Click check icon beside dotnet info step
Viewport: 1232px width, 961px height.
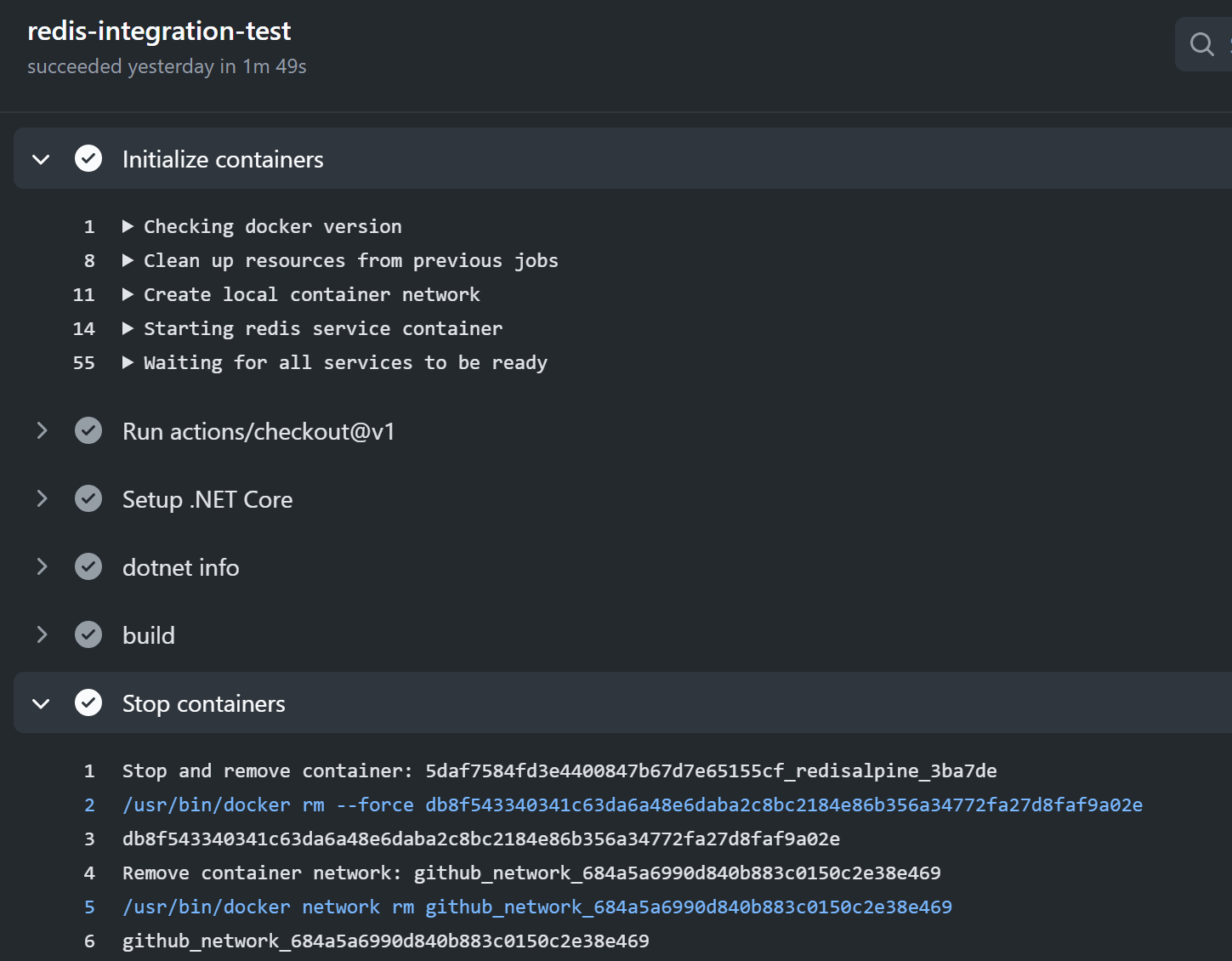point(88,567)
